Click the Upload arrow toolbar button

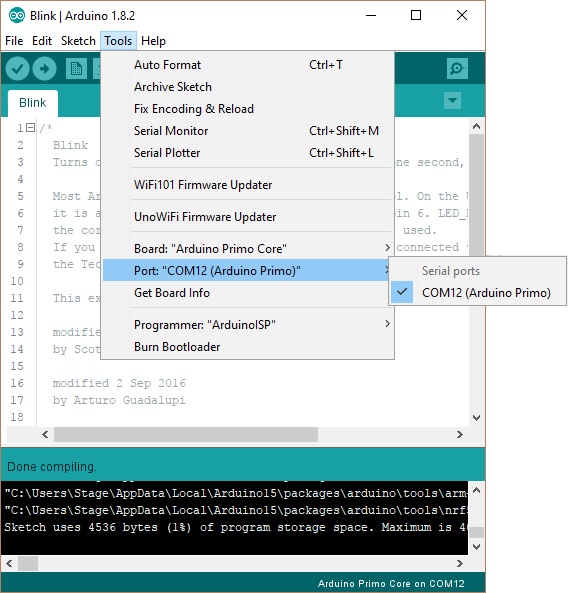45,69
